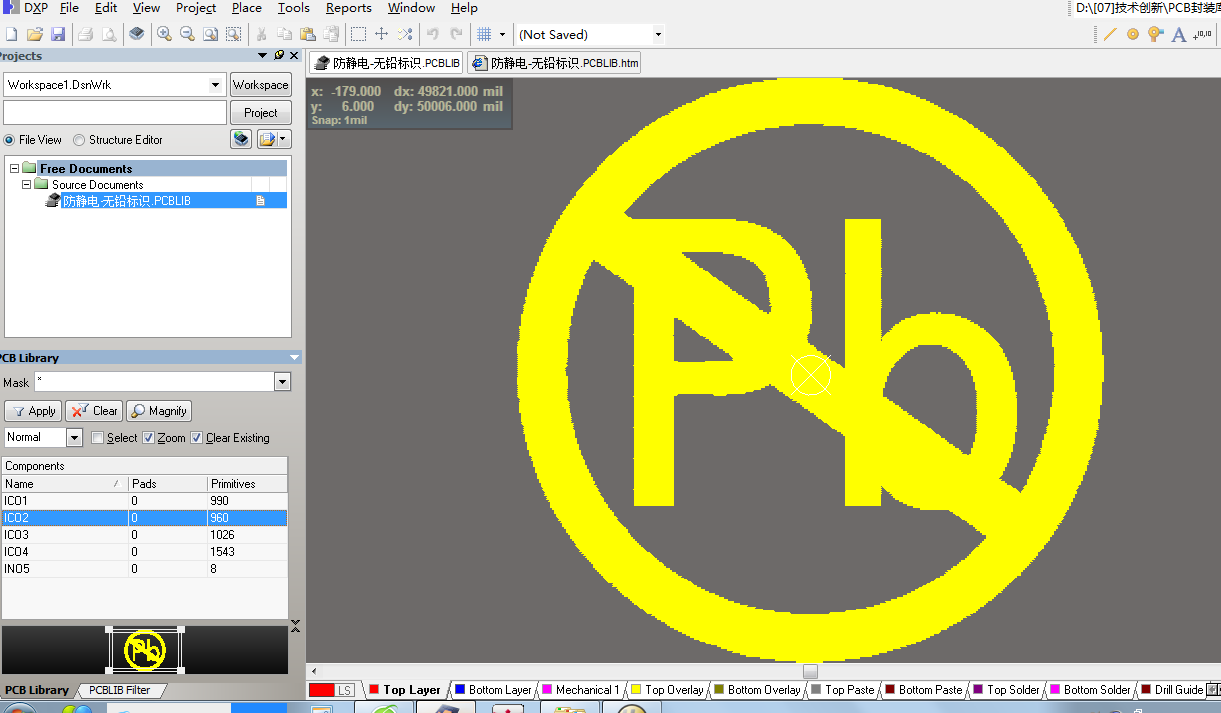Zoom in with the magnifier plus icon

pos(165,34)
